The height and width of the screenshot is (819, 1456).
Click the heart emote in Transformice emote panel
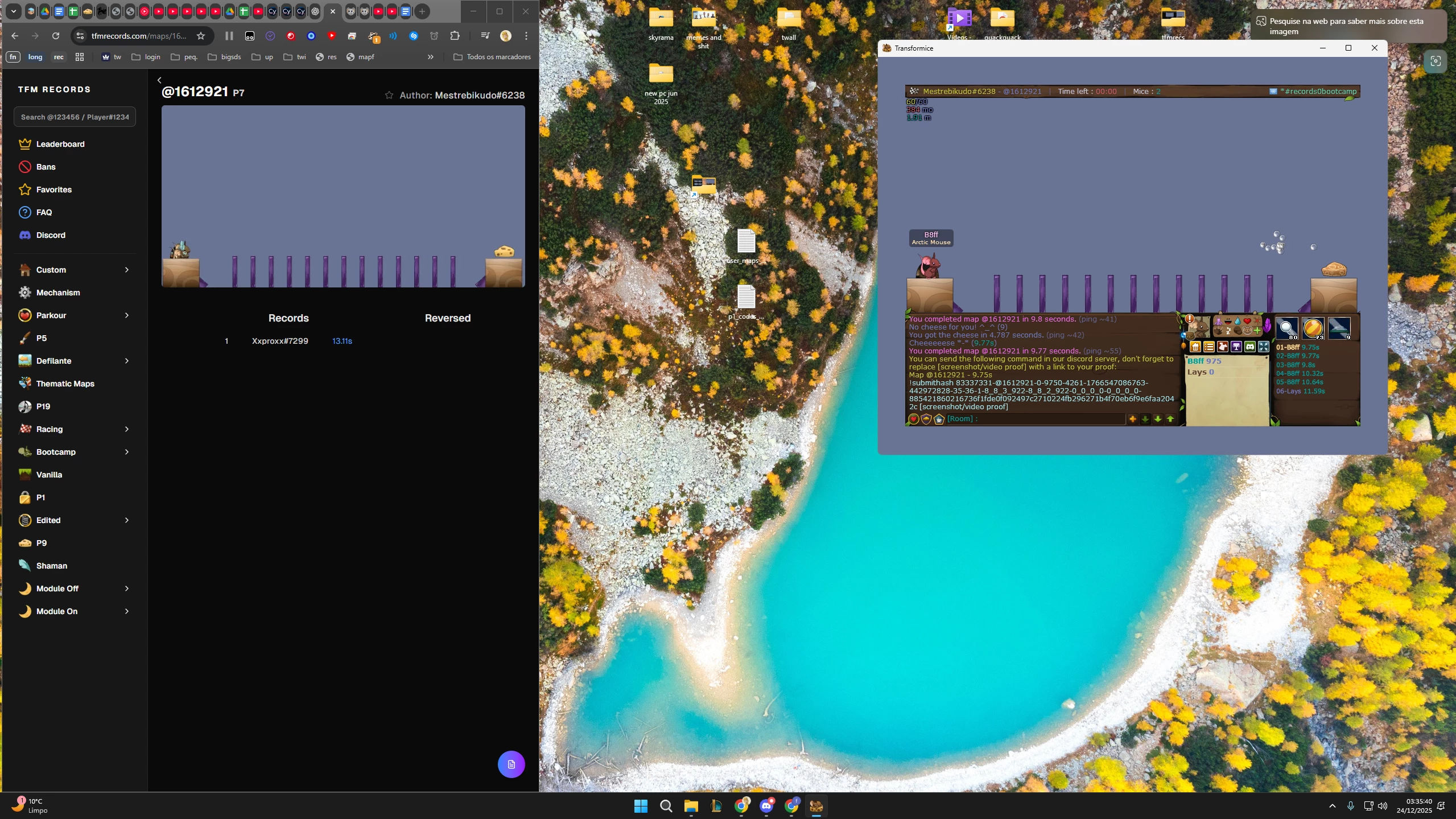(1247, 321)
